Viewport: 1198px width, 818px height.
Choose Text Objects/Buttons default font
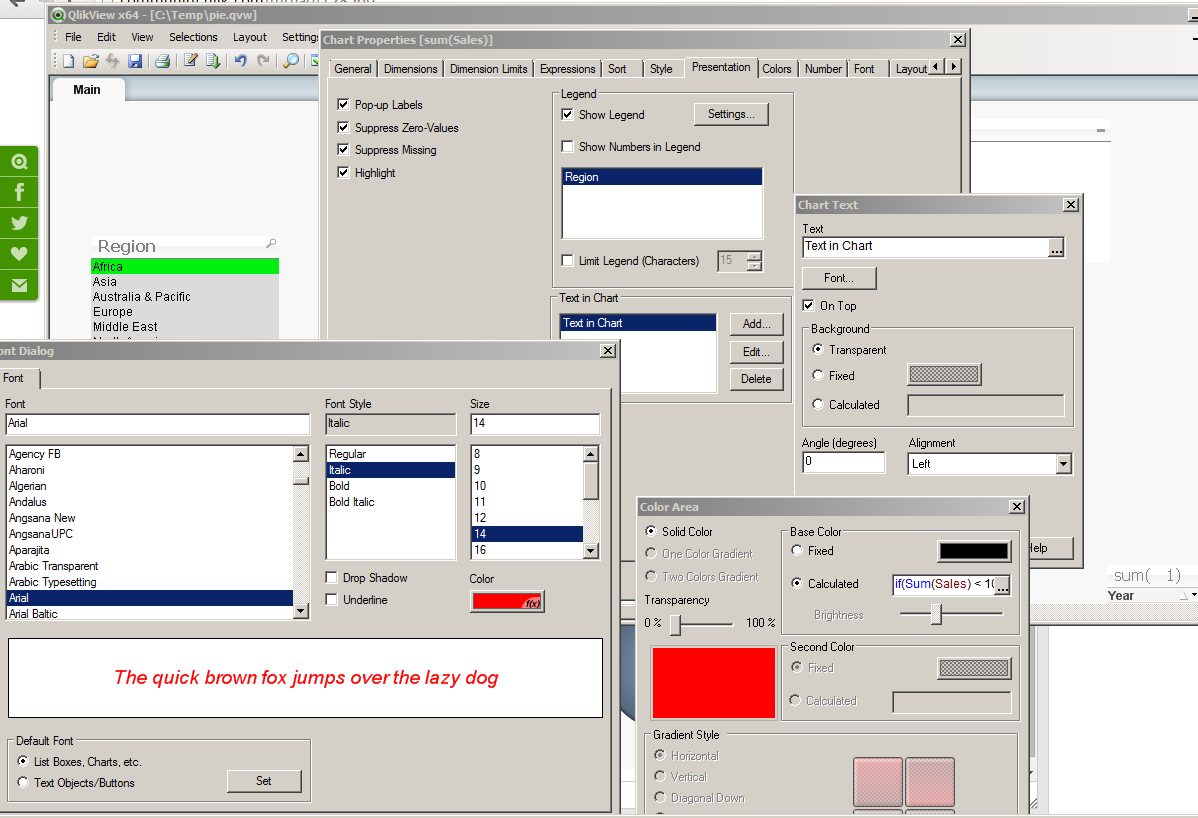(23, 782)
